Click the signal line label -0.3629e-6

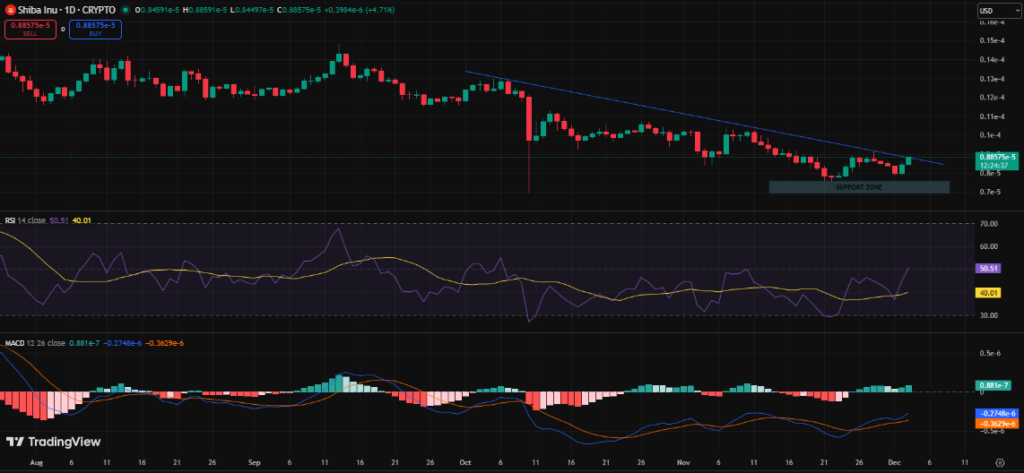pyautogui.click(x=995, y=423)
